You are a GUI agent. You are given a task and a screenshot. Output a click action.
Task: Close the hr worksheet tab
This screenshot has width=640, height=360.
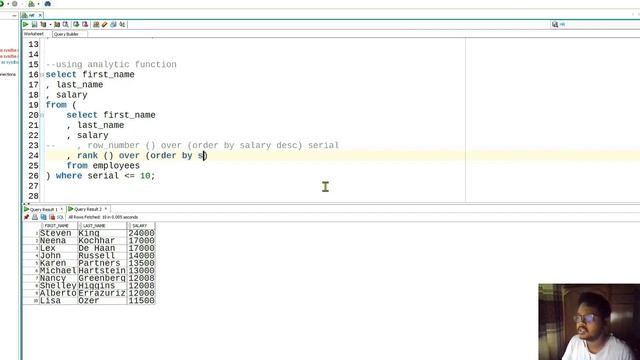click(x=40, y=15)
